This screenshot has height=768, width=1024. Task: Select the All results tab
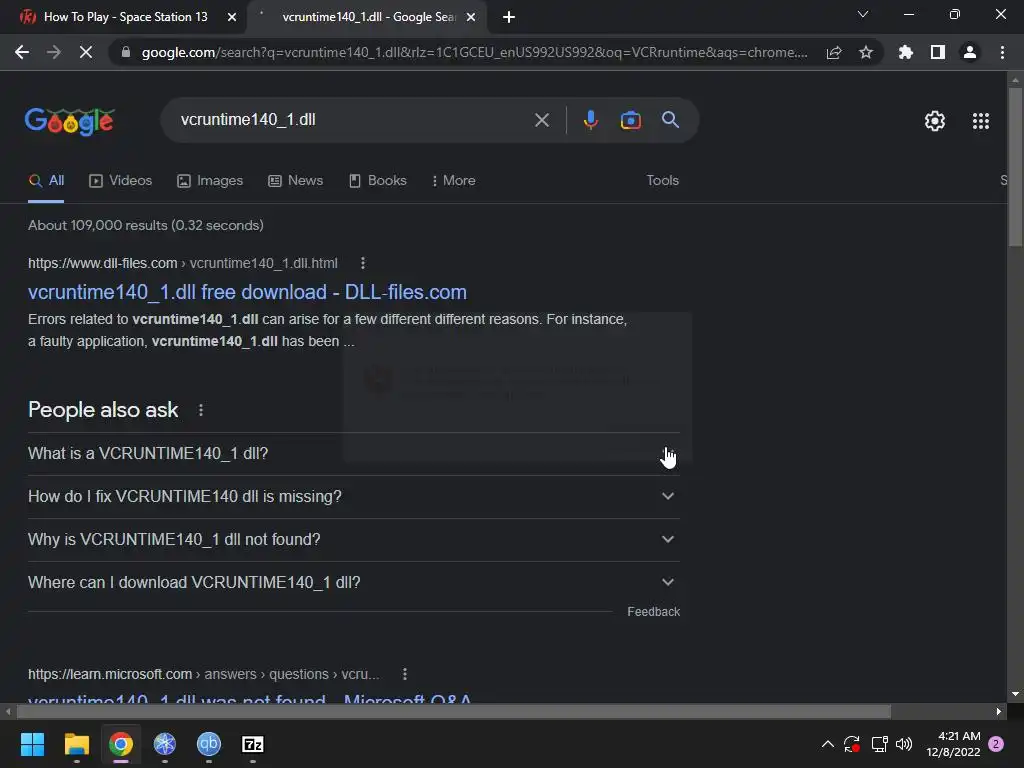click(x=46, y=181)
